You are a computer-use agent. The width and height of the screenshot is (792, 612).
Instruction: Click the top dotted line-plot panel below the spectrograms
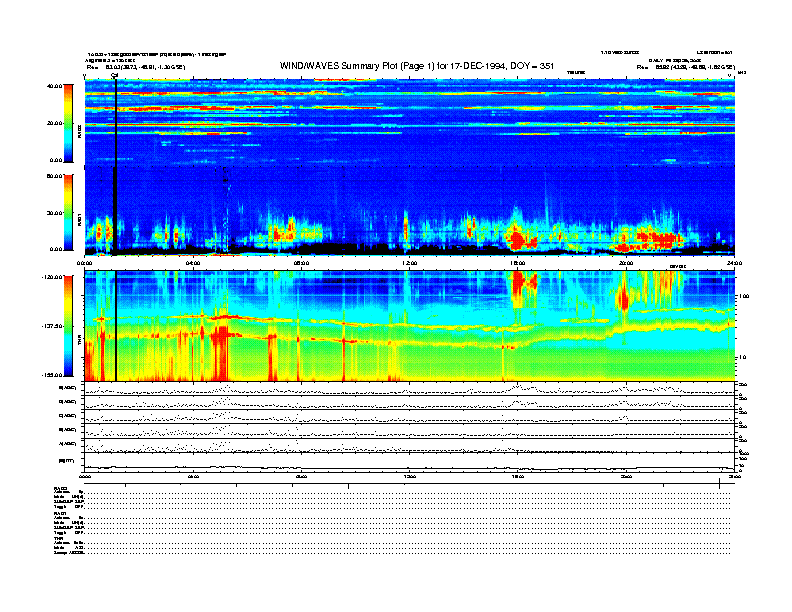(409, 388)
